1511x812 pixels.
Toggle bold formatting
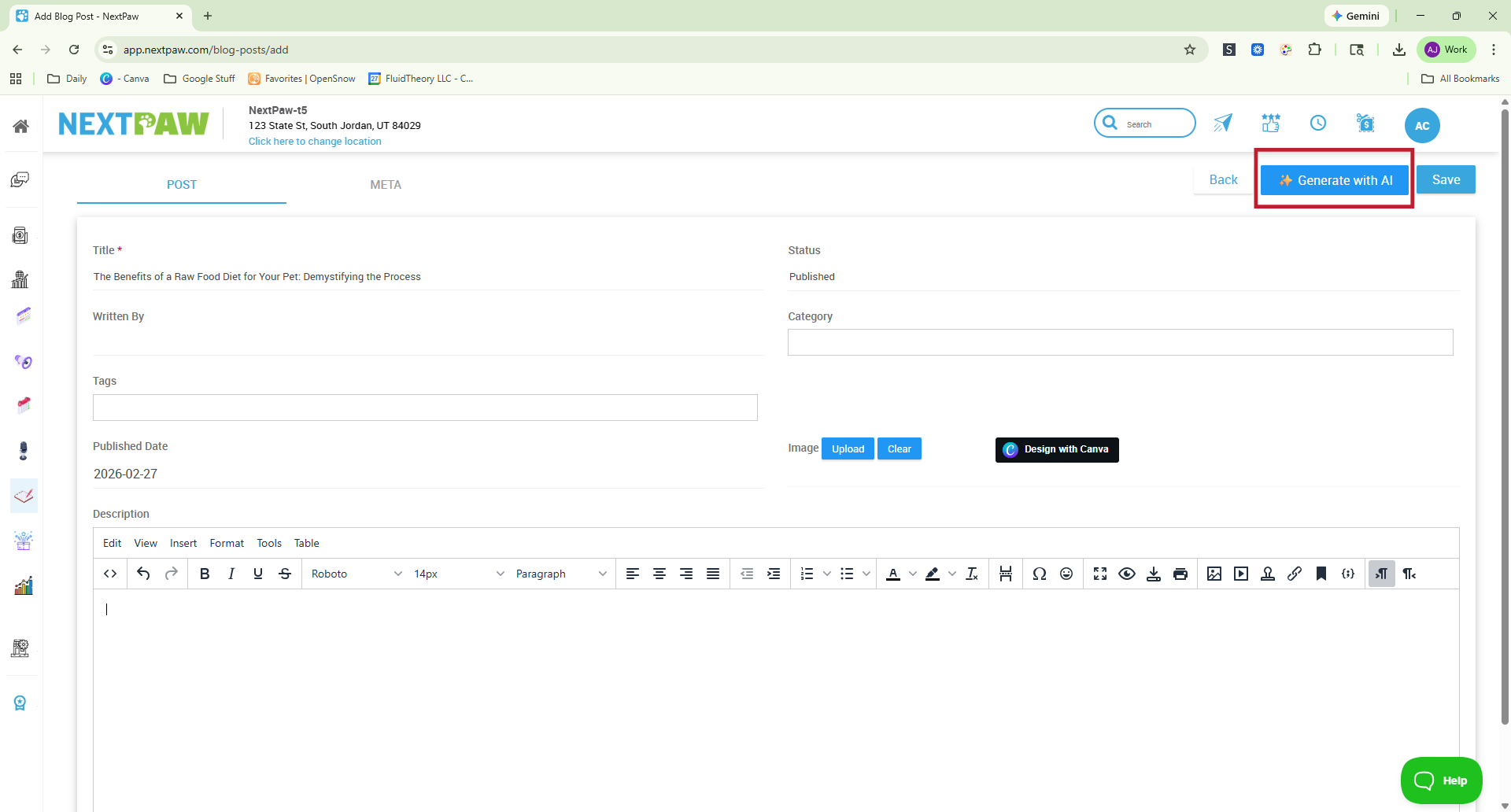(x=204, y=574)
